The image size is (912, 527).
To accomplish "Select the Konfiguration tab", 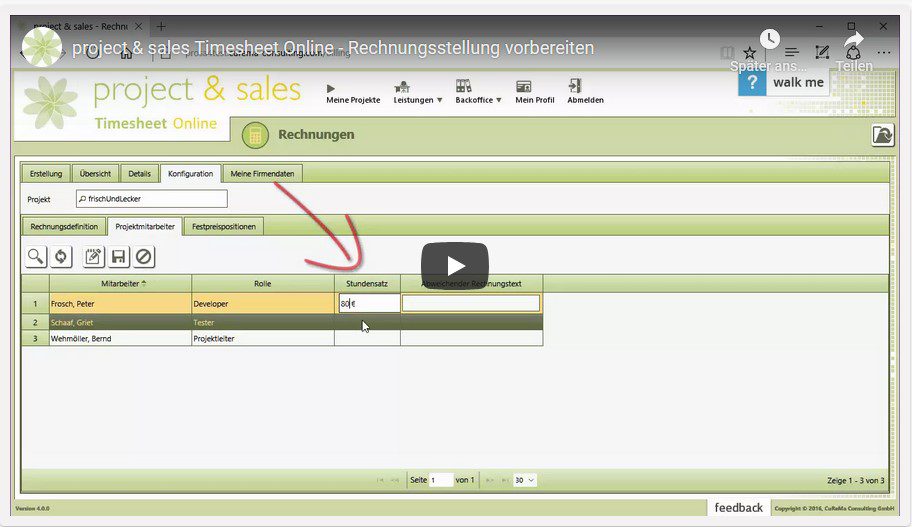I will coord(191,173).
